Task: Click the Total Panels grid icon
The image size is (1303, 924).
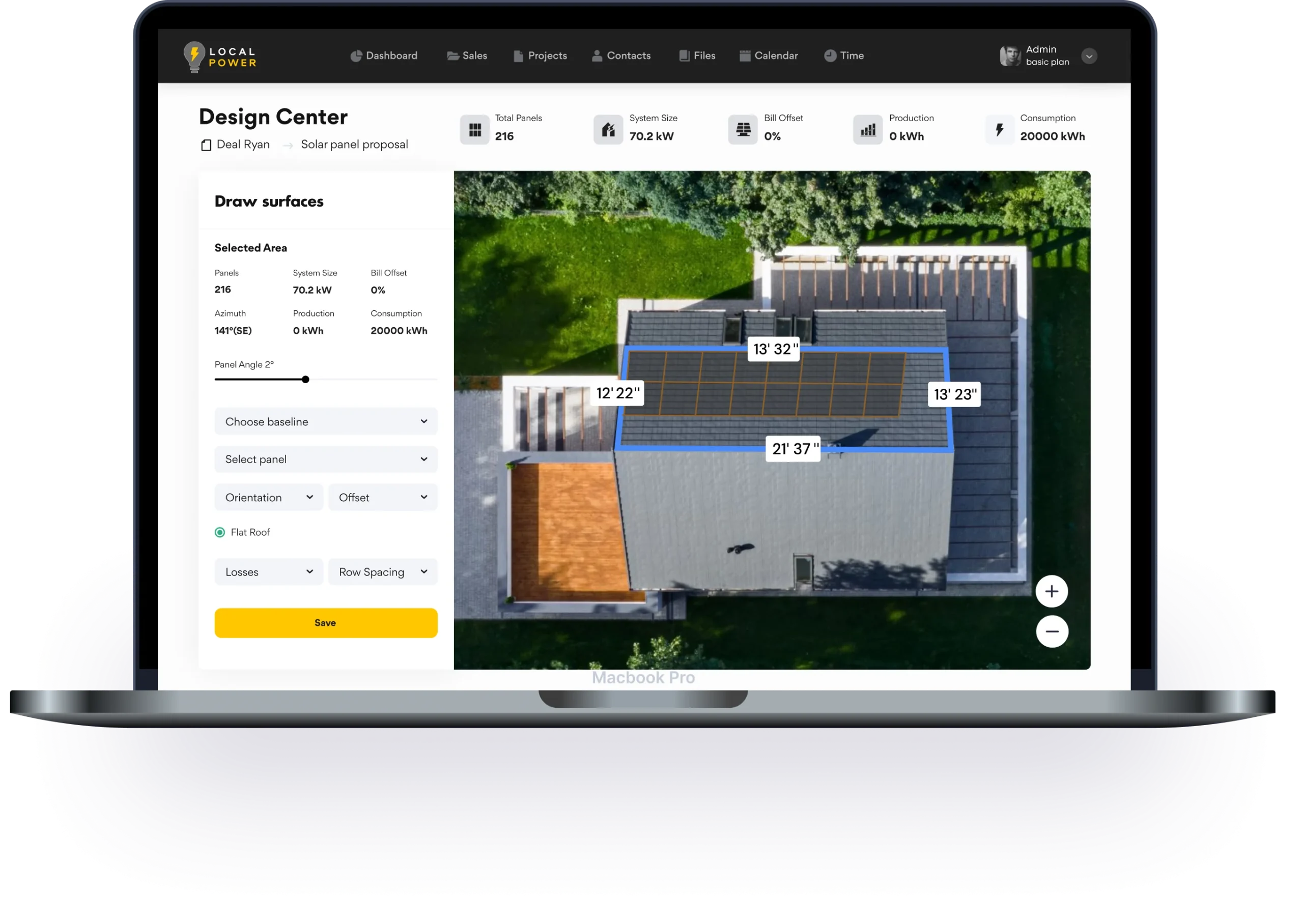Action: point(474,130)
